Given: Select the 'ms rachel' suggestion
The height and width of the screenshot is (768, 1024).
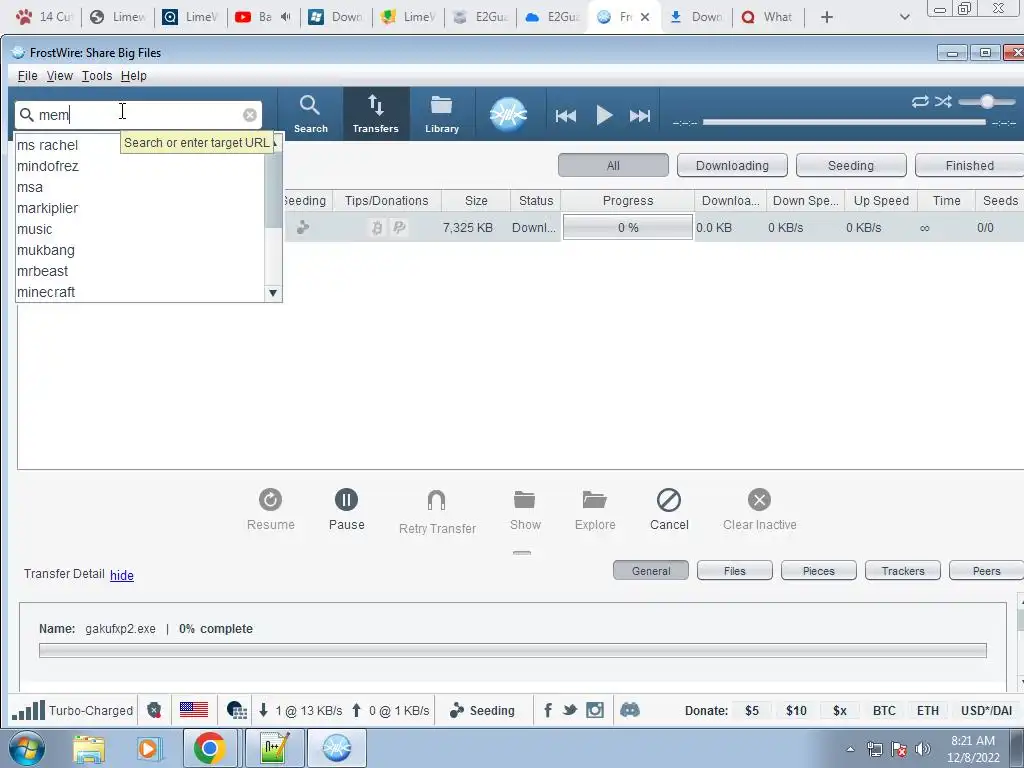Looking at the screenshot, I should (x=140, y=145).
